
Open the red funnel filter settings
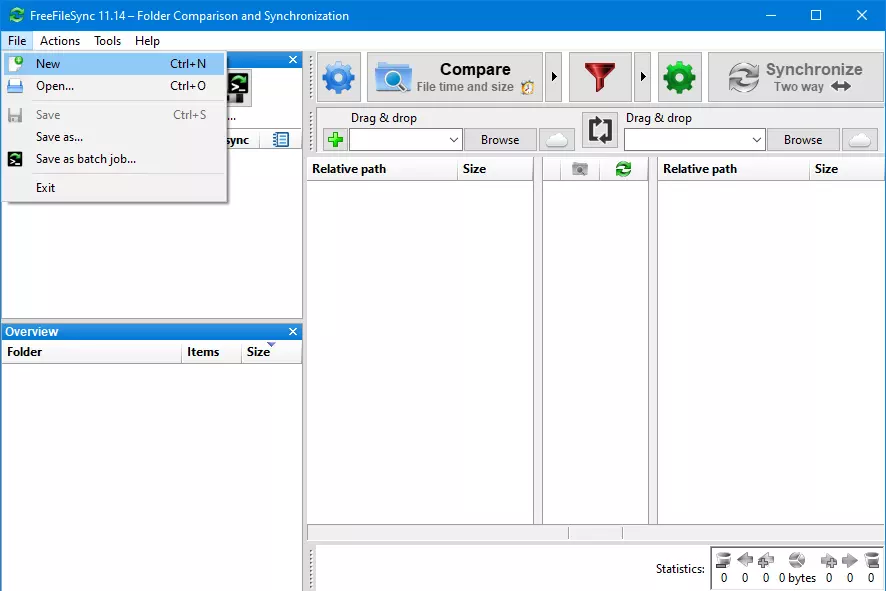tap(600, 77)
